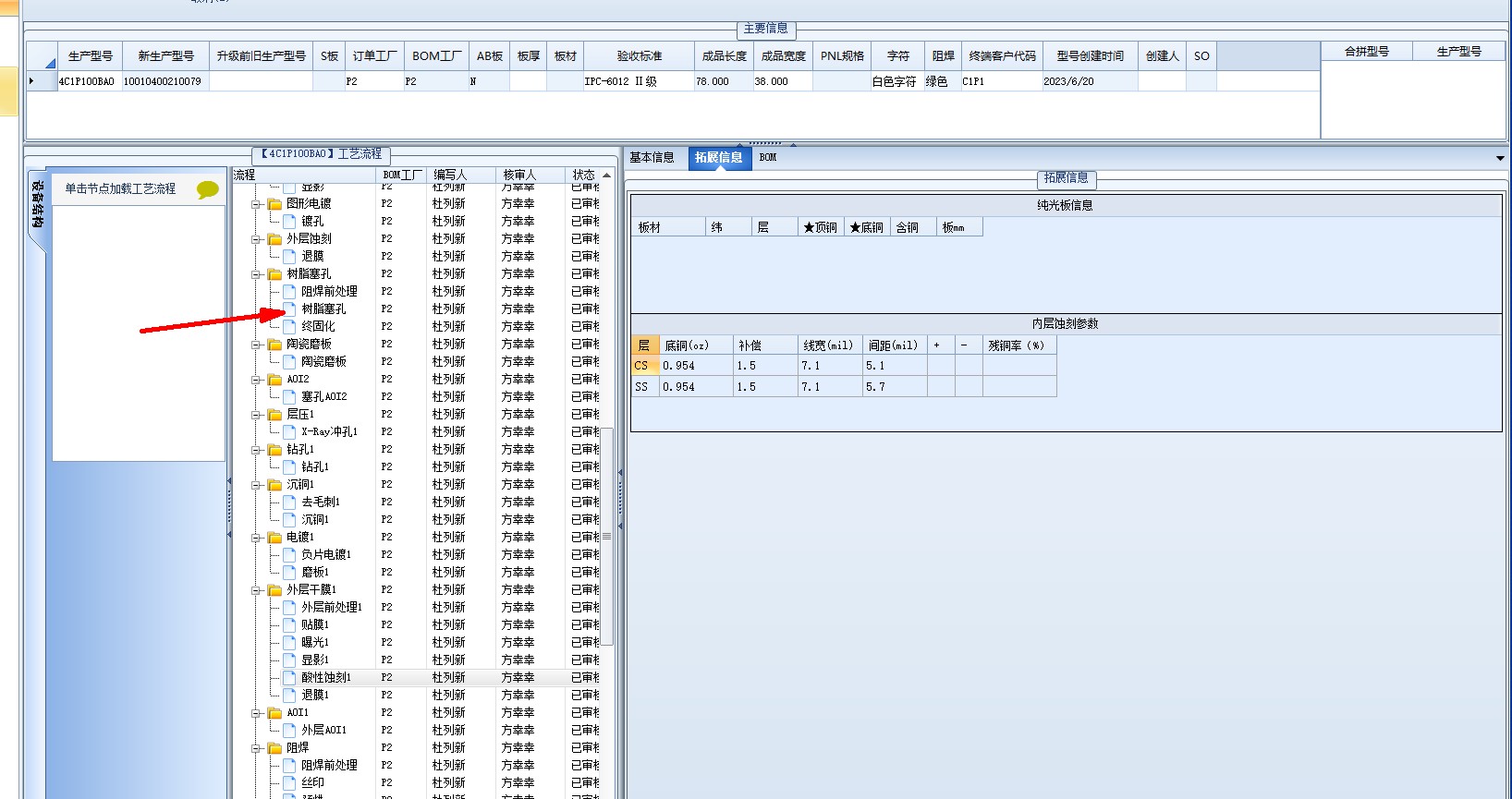The height and width of the screenshot is (799, 1512).
Task: Click the 外层AOI1 document icon
Action: tap(289, 731)
